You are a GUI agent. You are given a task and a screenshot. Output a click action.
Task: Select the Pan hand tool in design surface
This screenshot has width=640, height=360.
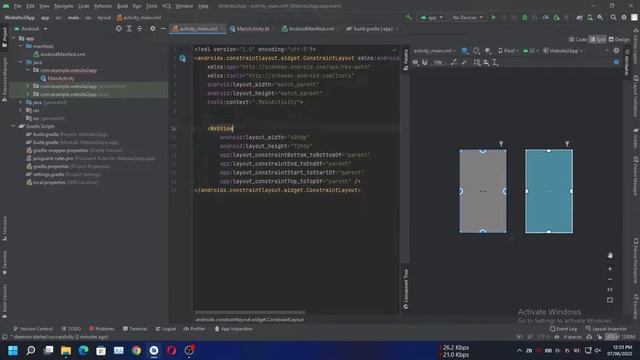[x=610, y=256]
